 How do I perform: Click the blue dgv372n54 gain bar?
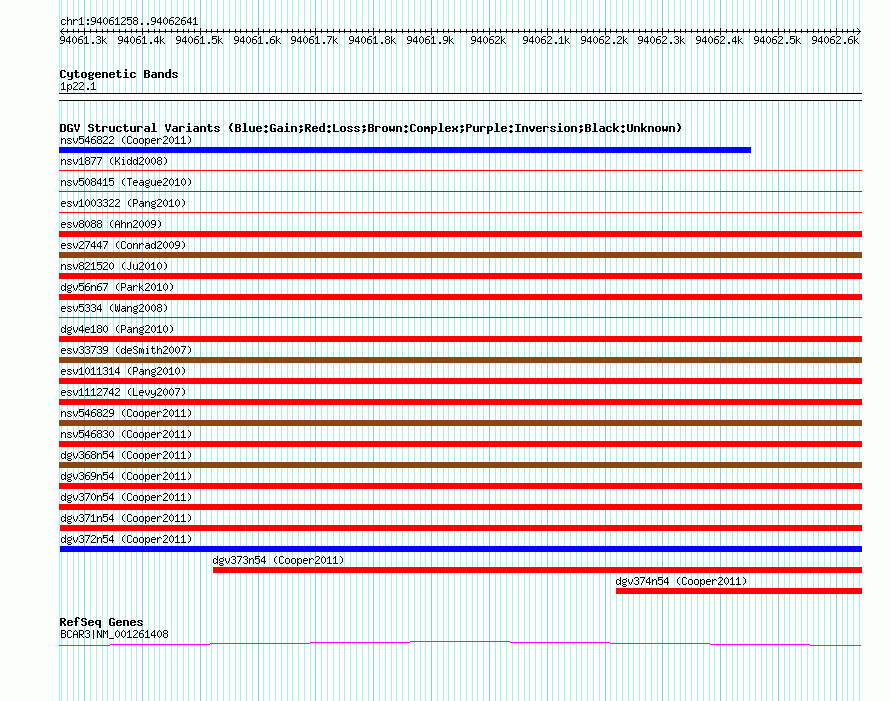[460, 549]
